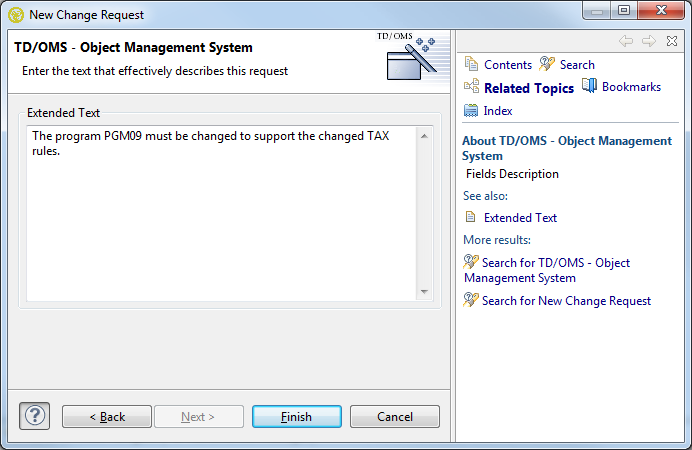Screen dimensions: 692x450
Task: Click the text area scroll down arrow
Action: (424, 291)
